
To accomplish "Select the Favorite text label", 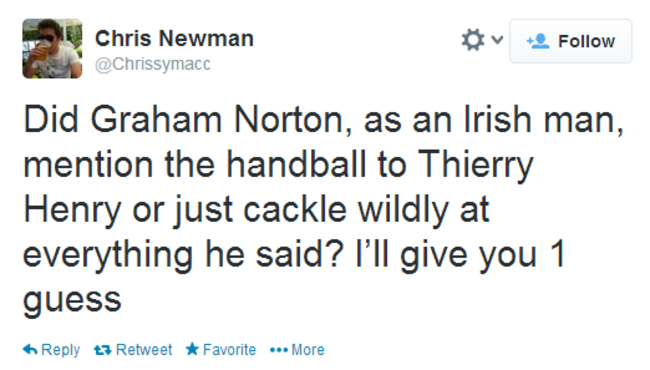I will click(229, 350).
